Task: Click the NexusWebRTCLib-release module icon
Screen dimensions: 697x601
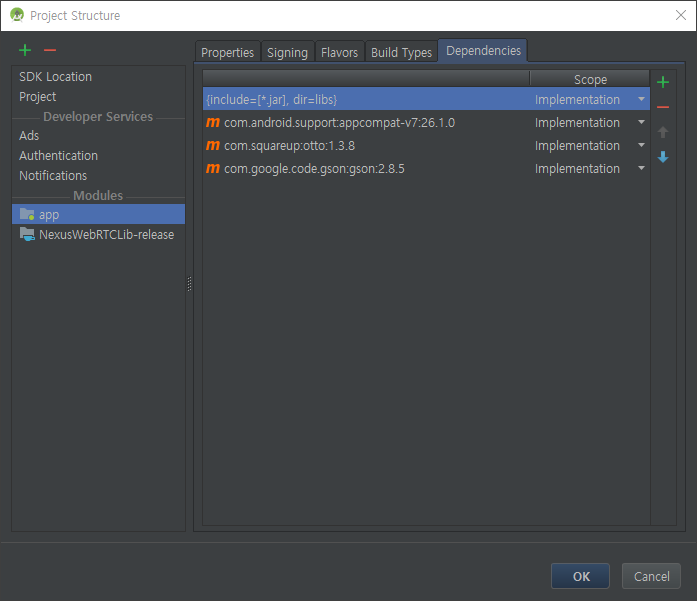Action: click(27, 234)
